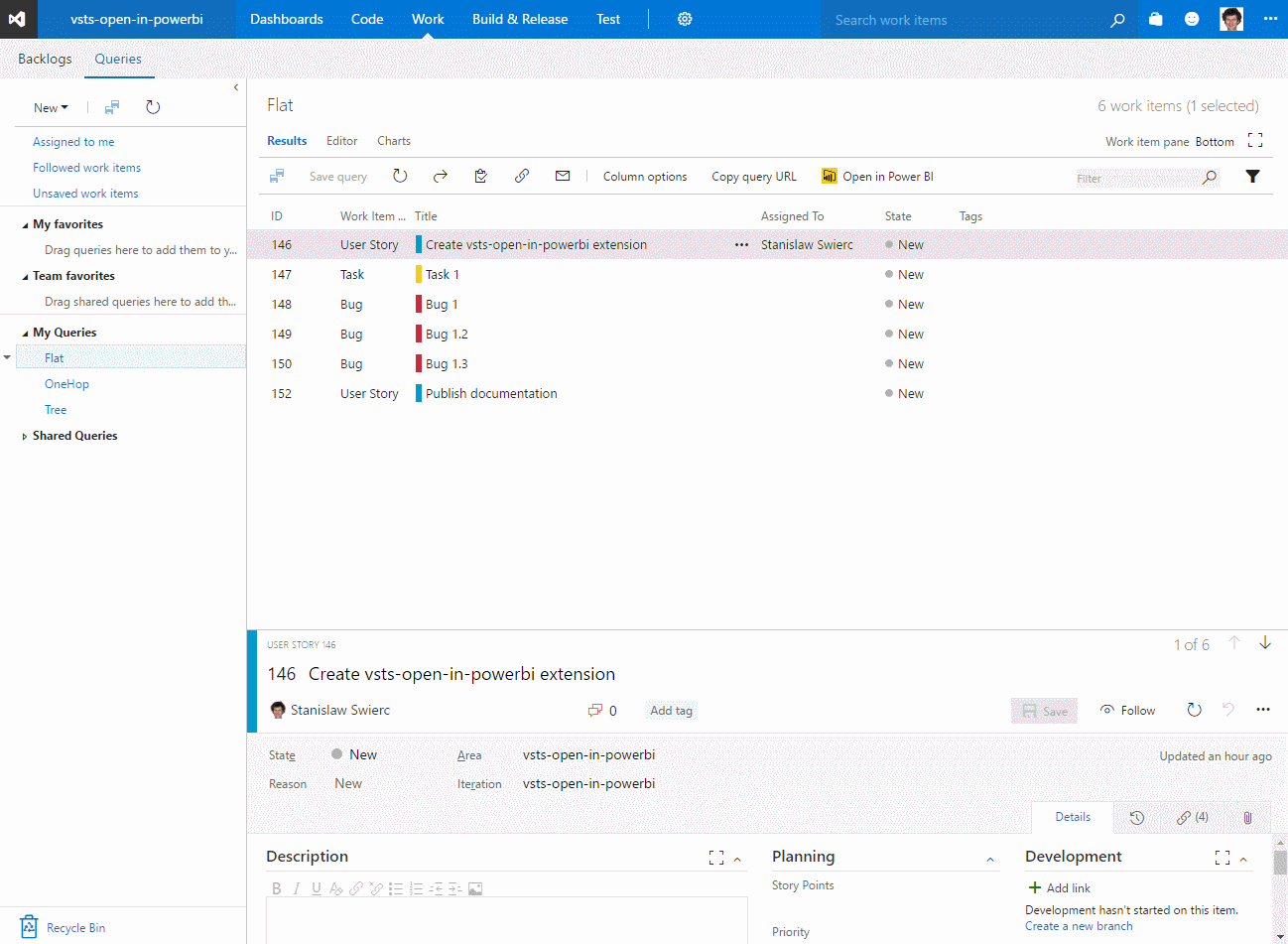Open Followed work items query
Screen dimensions: 1288x944
[x=86, y=168]
